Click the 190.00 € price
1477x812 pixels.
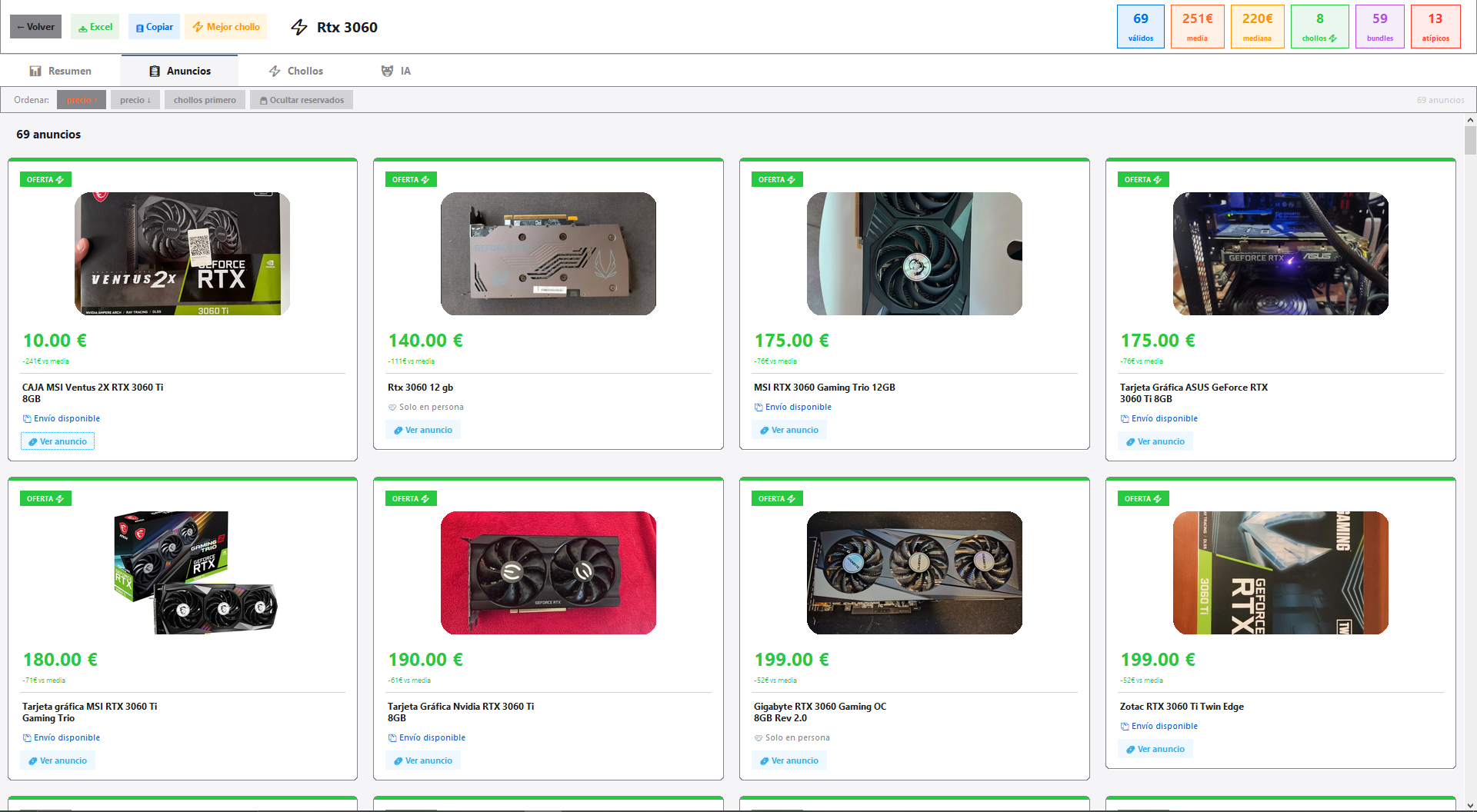coord(425,660)
